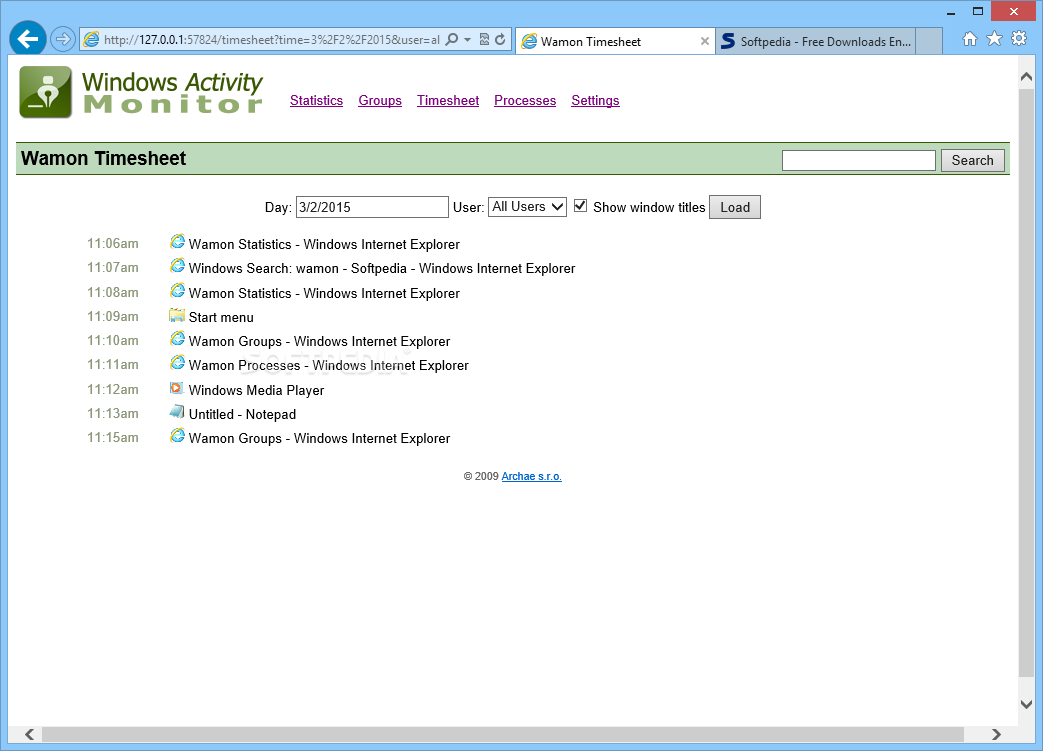The image size is (1043, 751).
Task: Click the URL address bar
Action: (x=271, y=40)
